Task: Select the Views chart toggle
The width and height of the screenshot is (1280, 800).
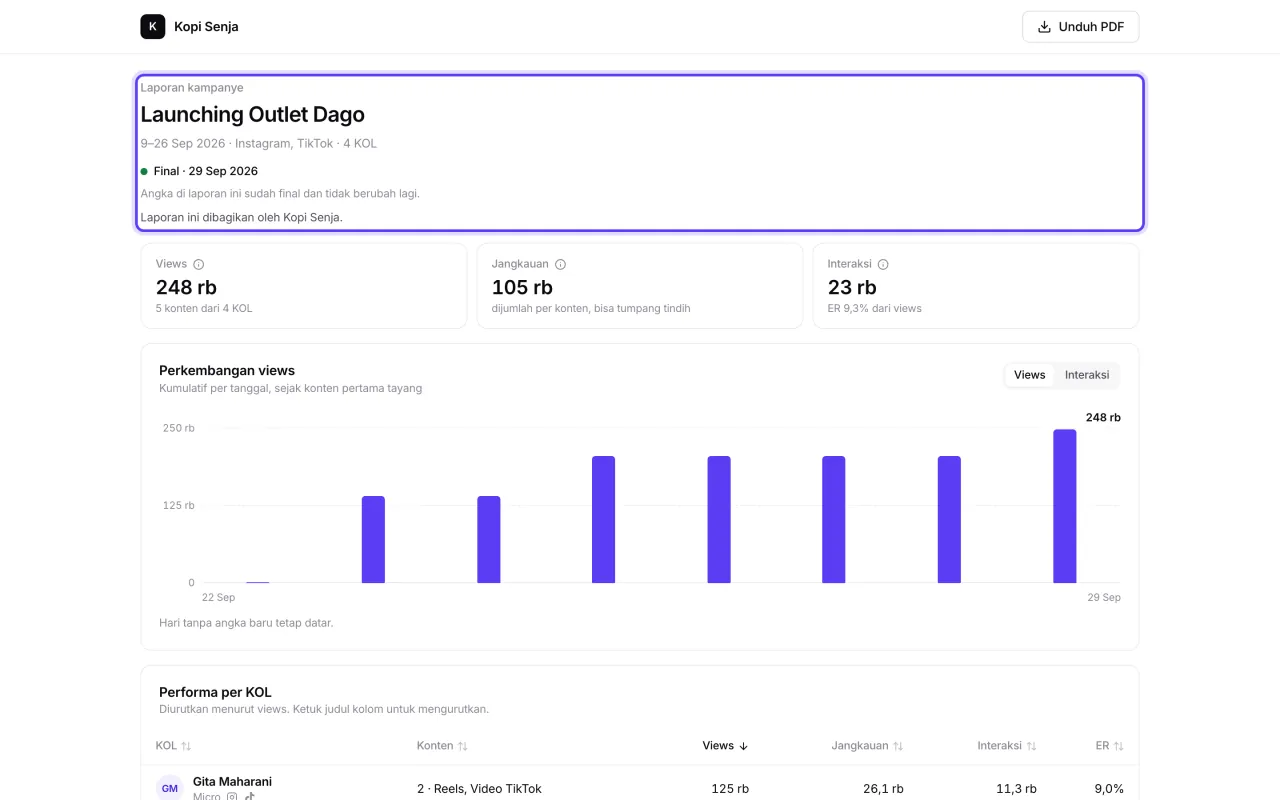Action: tap(1029, 375)
